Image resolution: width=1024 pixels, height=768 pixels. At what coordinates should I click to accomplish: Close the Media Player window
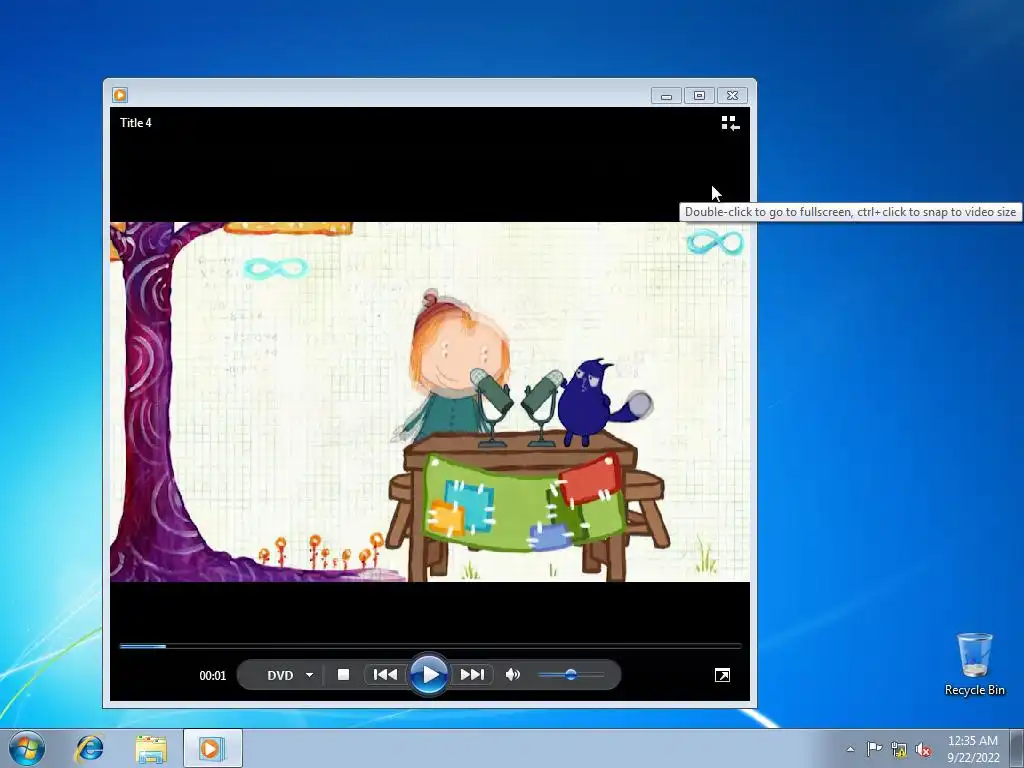(733, 96)
